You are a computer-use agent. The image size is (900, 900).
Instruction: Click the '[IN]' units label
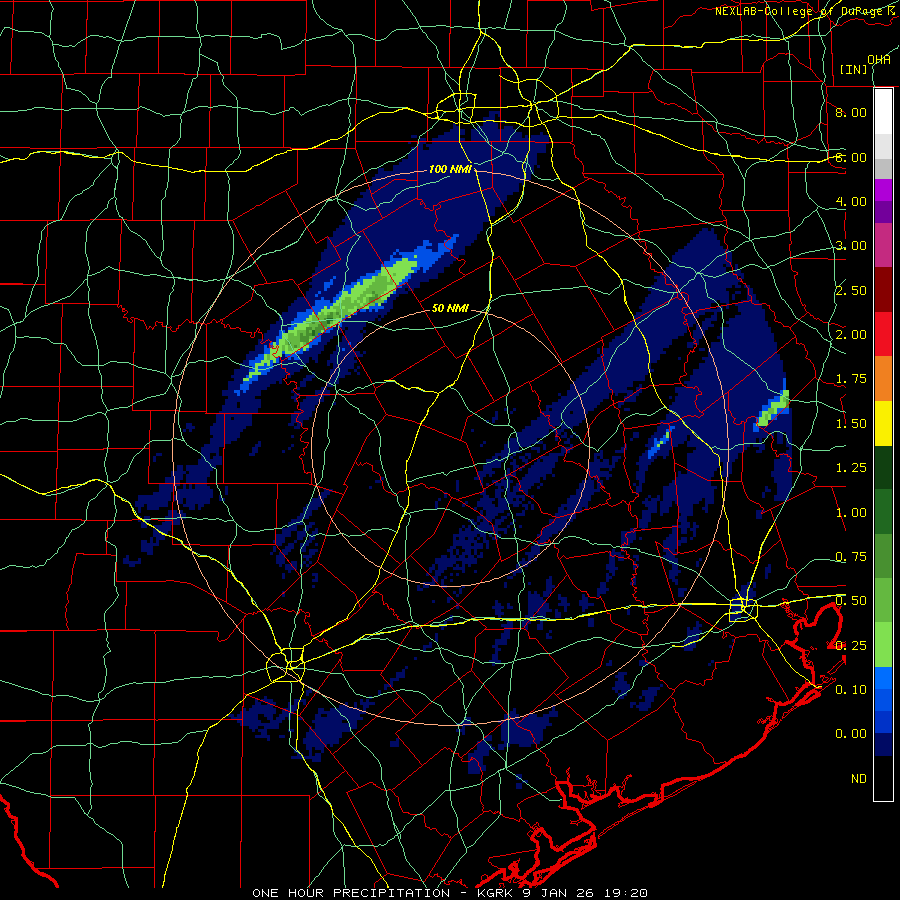tap(854, 69)
